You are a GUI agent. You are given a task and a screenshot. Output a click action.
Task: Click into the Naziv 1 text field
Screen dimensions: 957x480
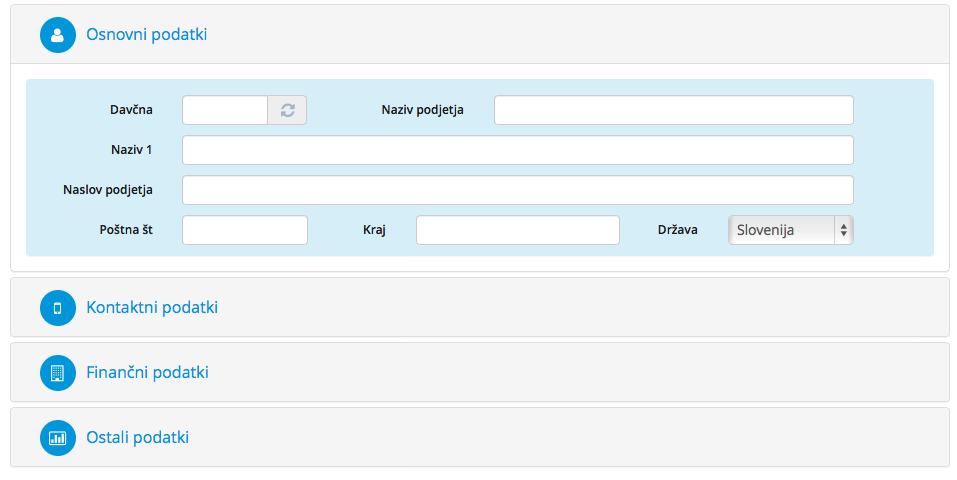pyautogui.click(x=518, y=150)
